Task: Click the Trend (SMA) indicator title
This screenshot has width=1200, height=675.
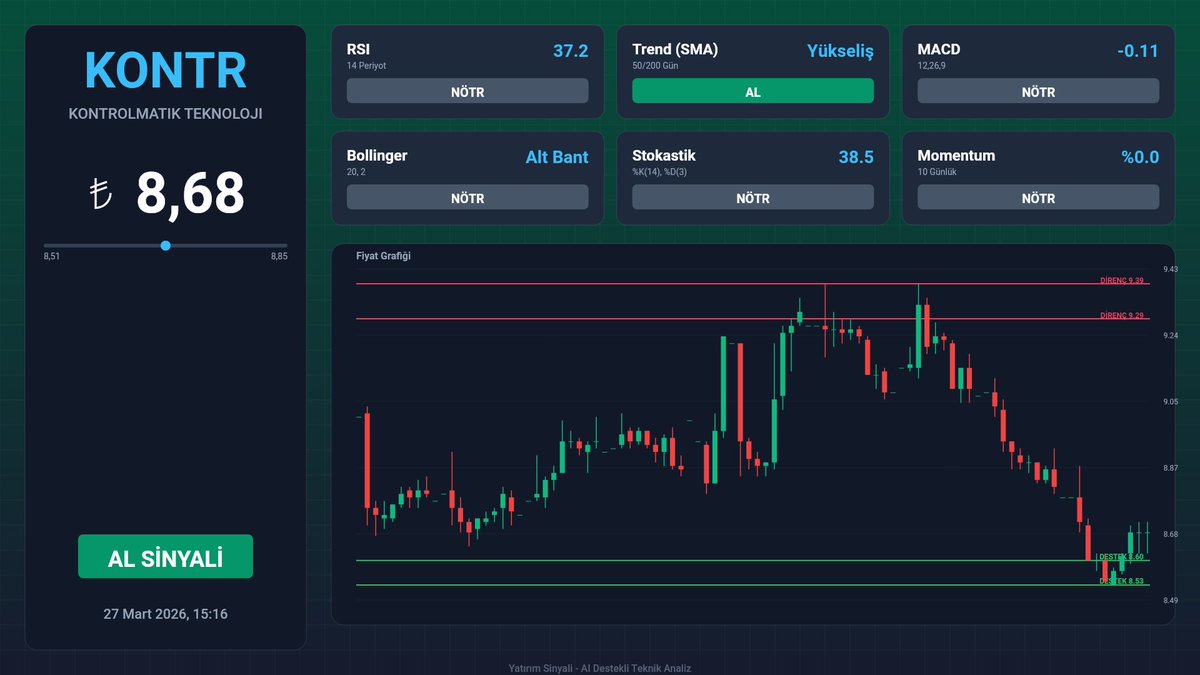Action: coord(675,49)
